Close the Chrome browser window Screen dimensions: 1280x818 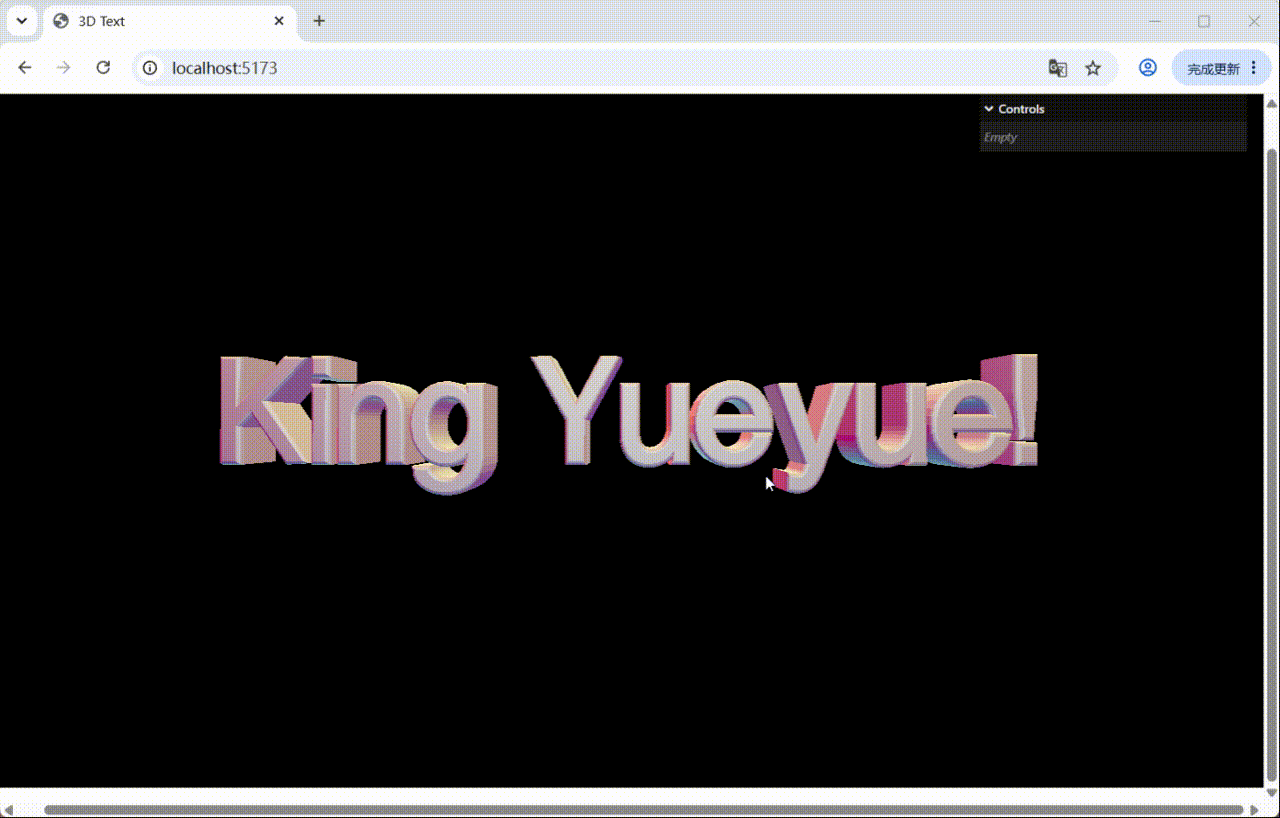(x=1254, y=21)
